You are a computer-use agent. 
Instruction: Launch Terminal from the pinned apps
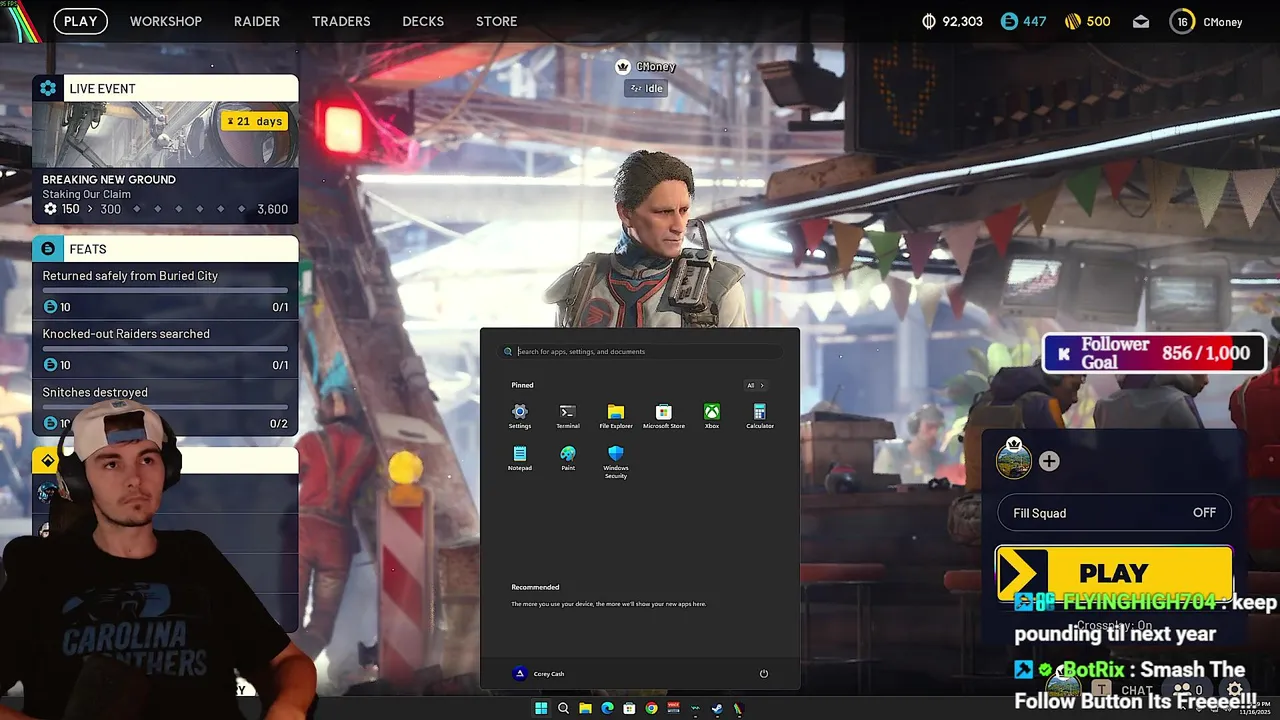(568, 416)
